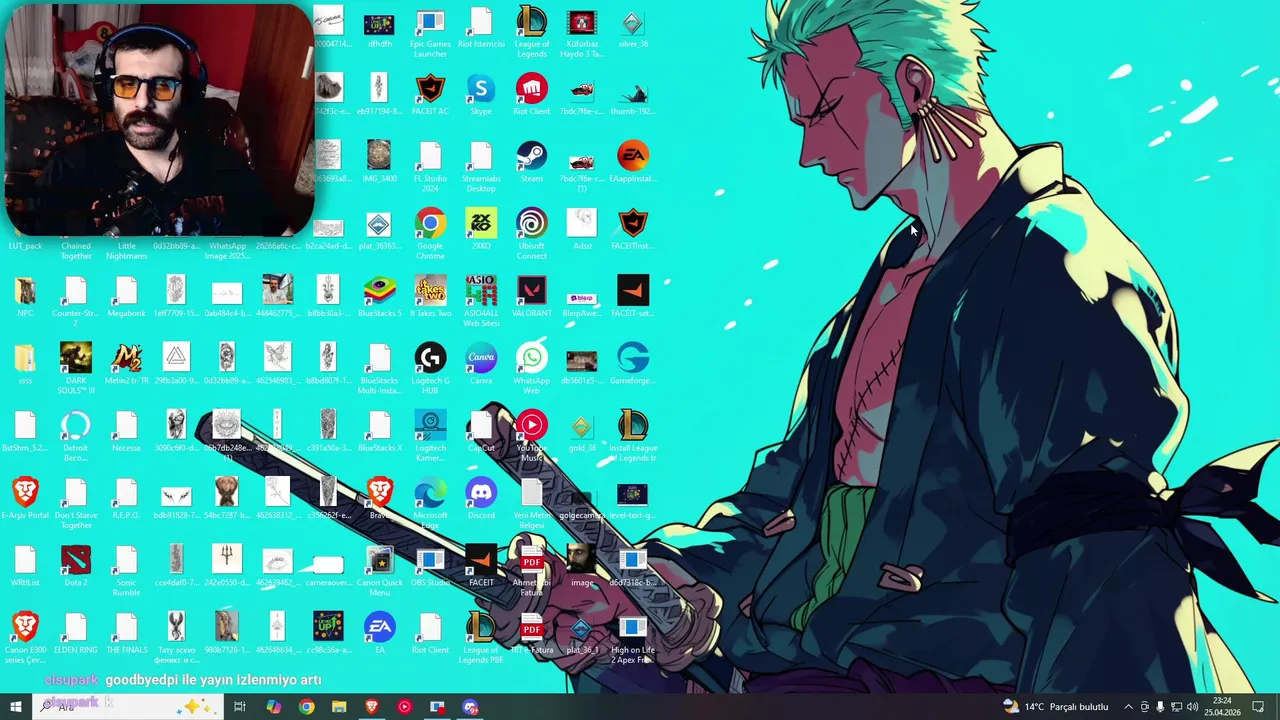
Task: Select the 2XKO desktop icon
Action: [481, 230]
